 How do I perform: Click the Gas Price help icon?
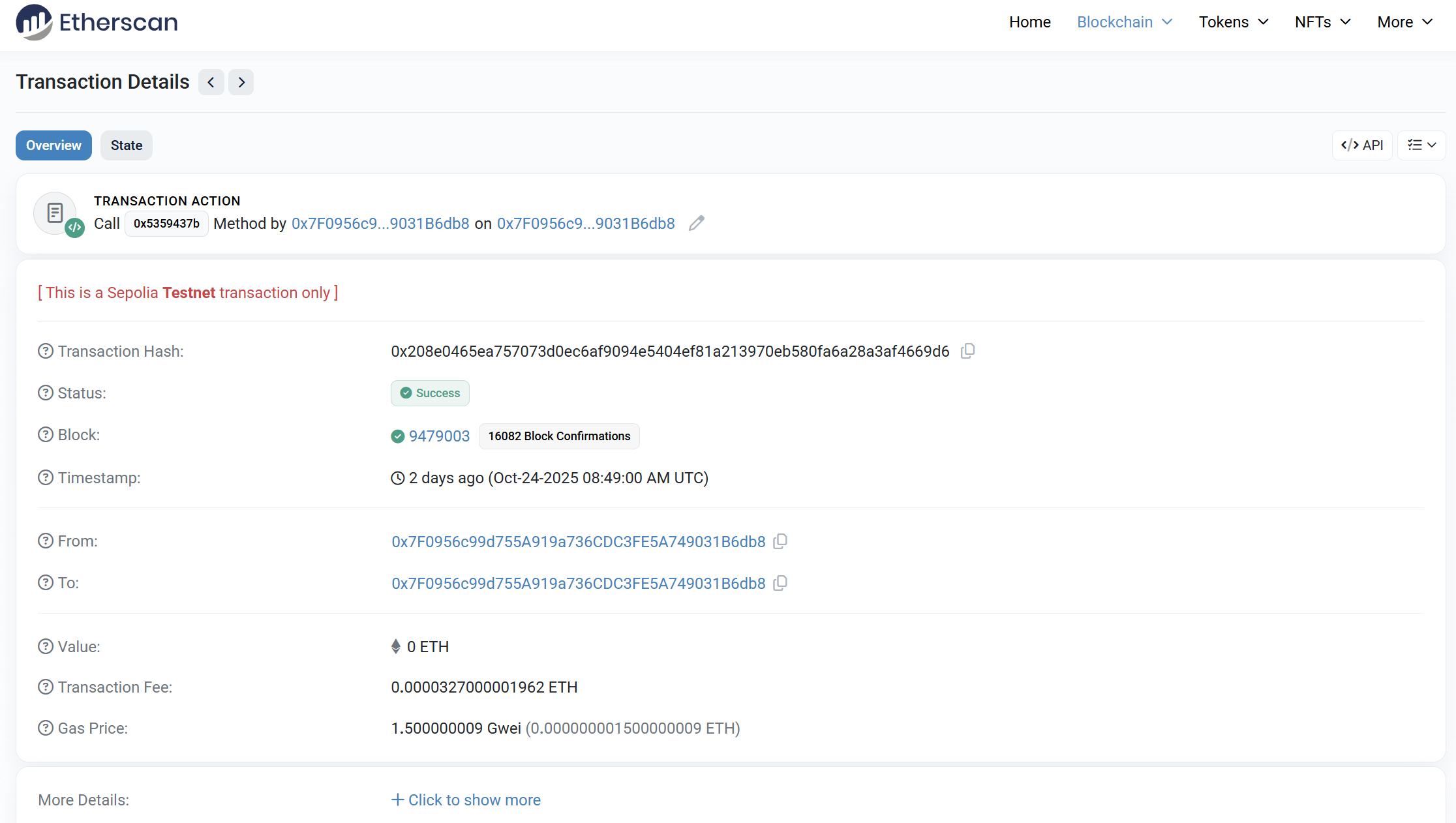click(46, 728)
